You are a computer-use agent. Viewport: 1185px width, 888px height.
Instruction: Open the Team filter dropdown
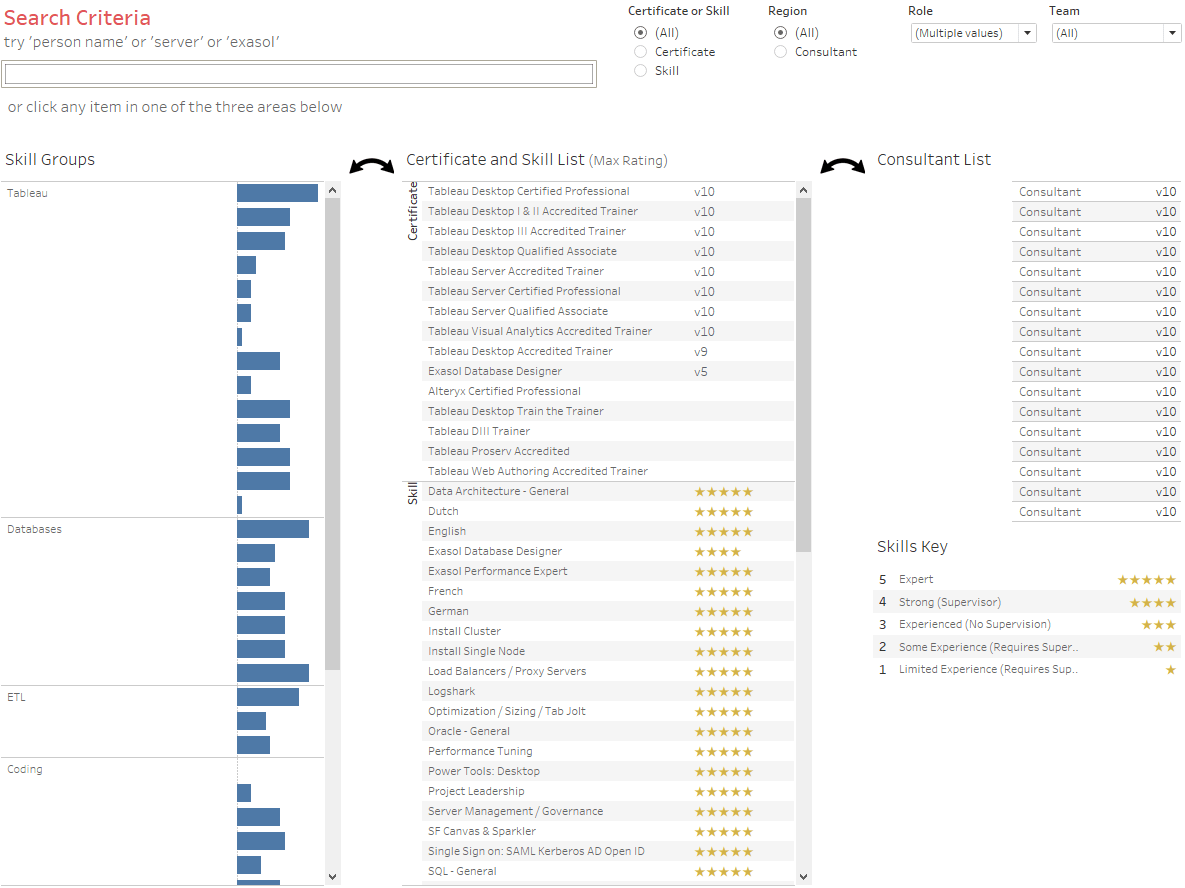coord(1172,33)
